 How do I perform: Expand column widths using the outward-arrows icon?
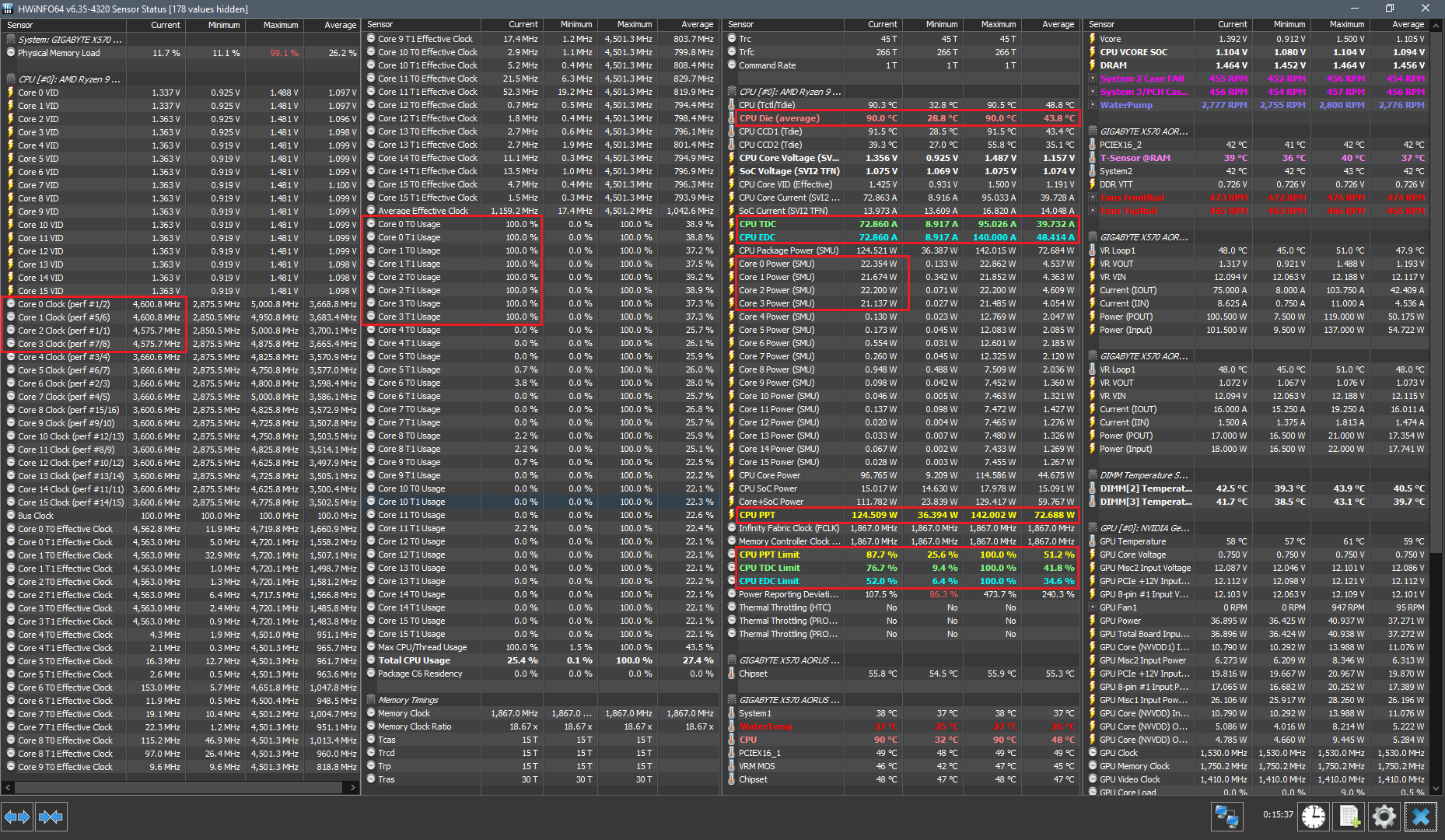16,817
